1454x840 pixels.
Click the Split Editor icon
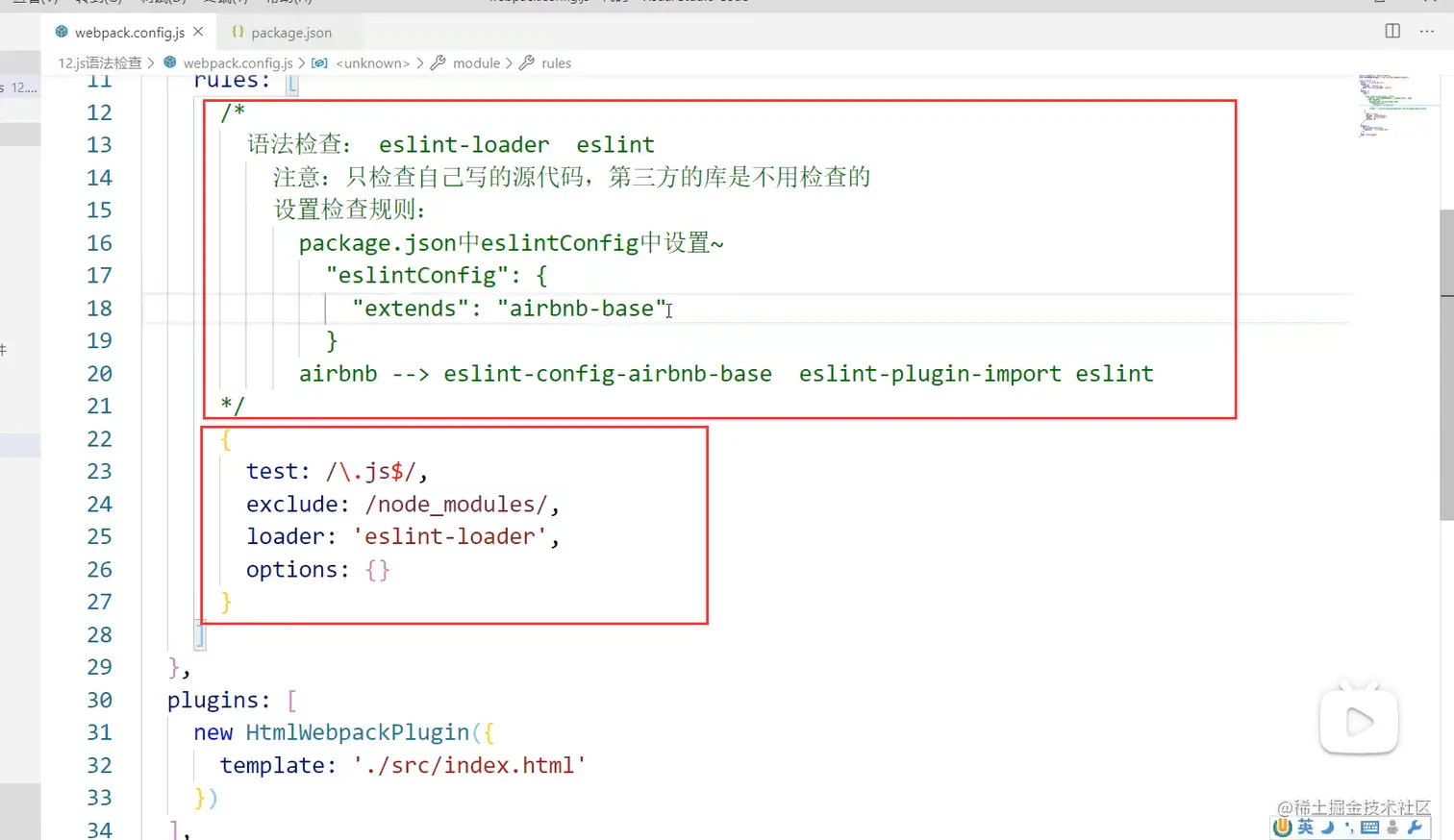click(x=1392, y=31)
